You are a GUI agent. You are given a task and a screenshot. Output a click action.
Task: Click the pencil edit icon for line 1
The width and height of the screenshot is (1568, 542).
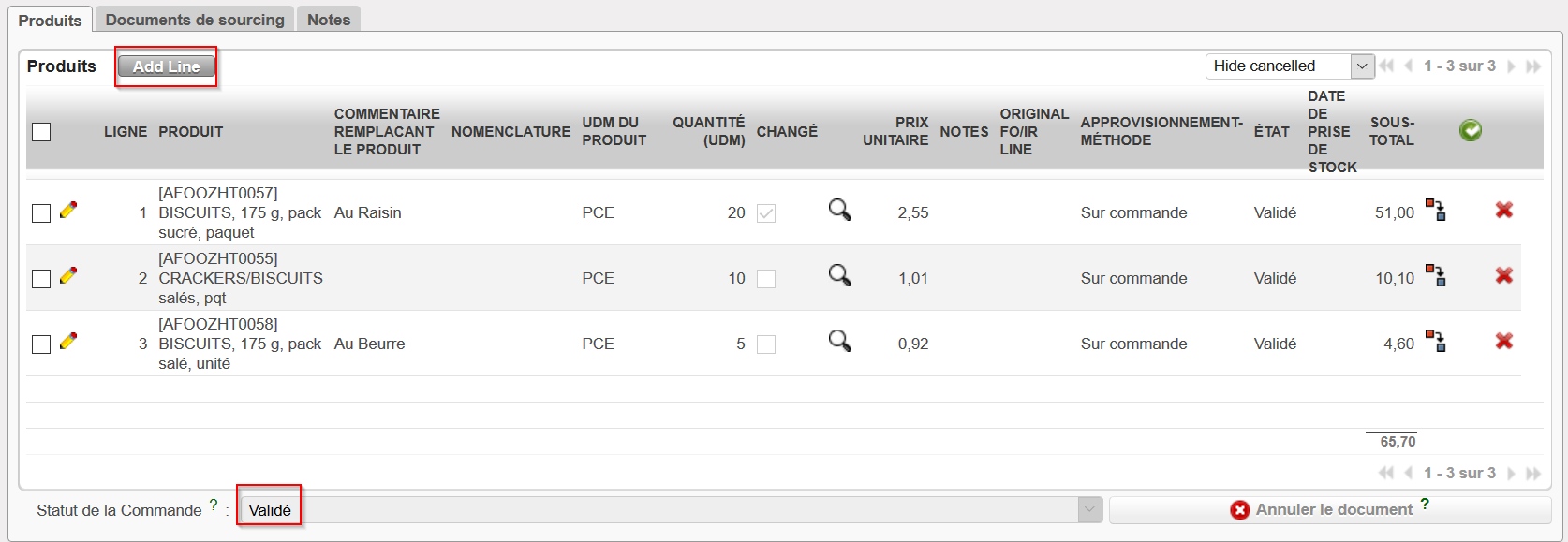point(68,211)
